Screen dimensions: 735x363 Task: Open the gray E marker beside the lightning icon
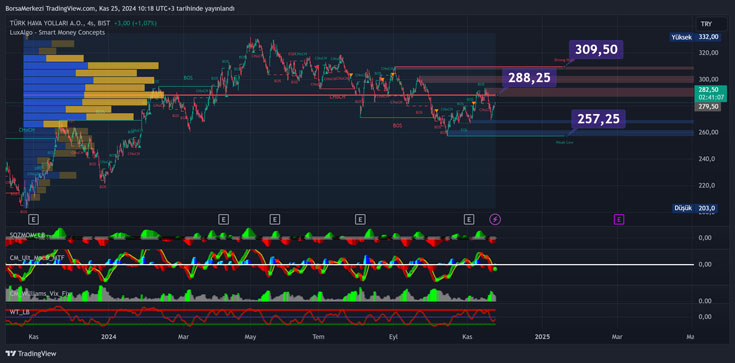469,219
